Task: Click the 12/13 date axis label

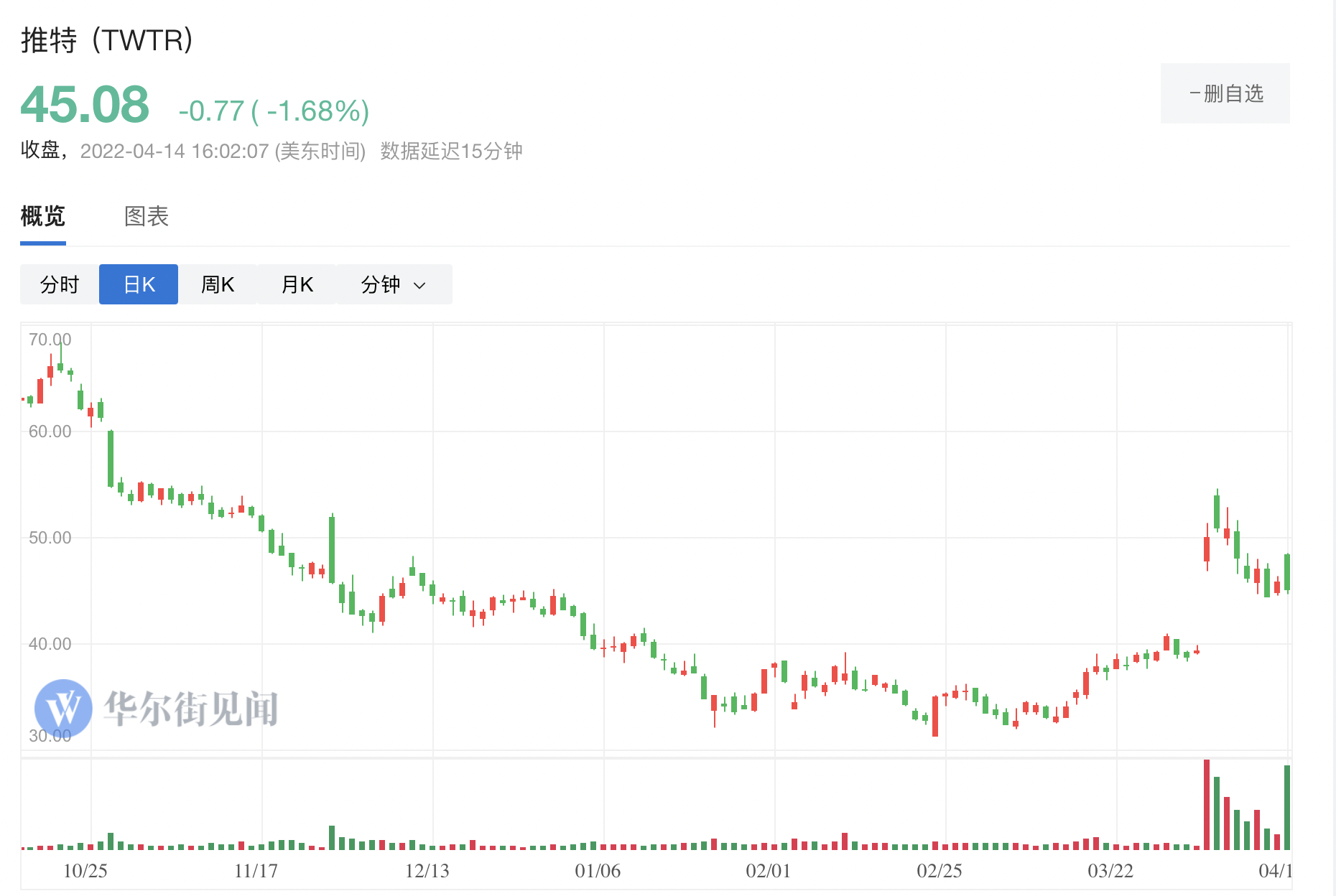Action: (x=427, y=871)
